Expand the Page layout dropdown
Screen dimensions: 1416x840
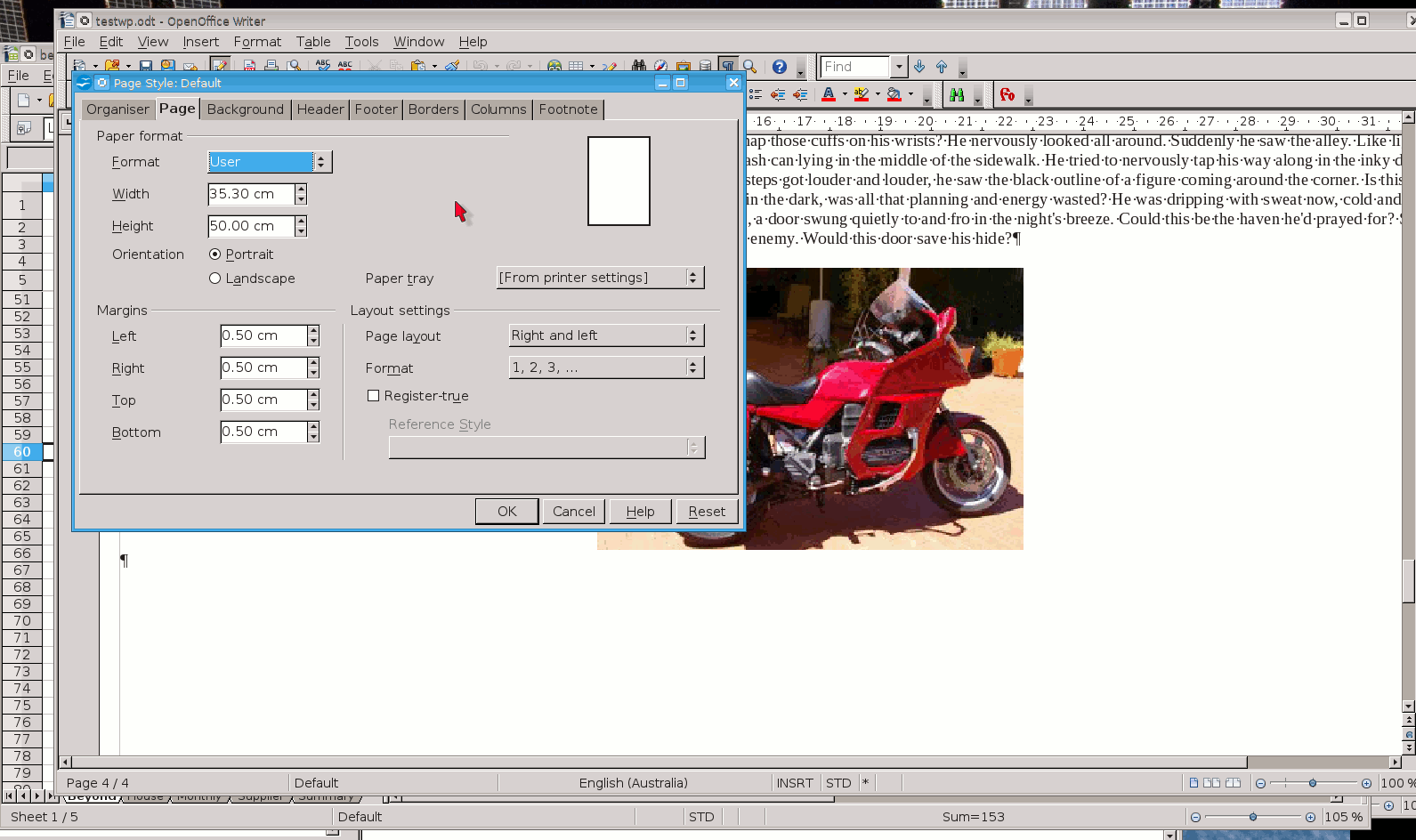click(605, 335)
